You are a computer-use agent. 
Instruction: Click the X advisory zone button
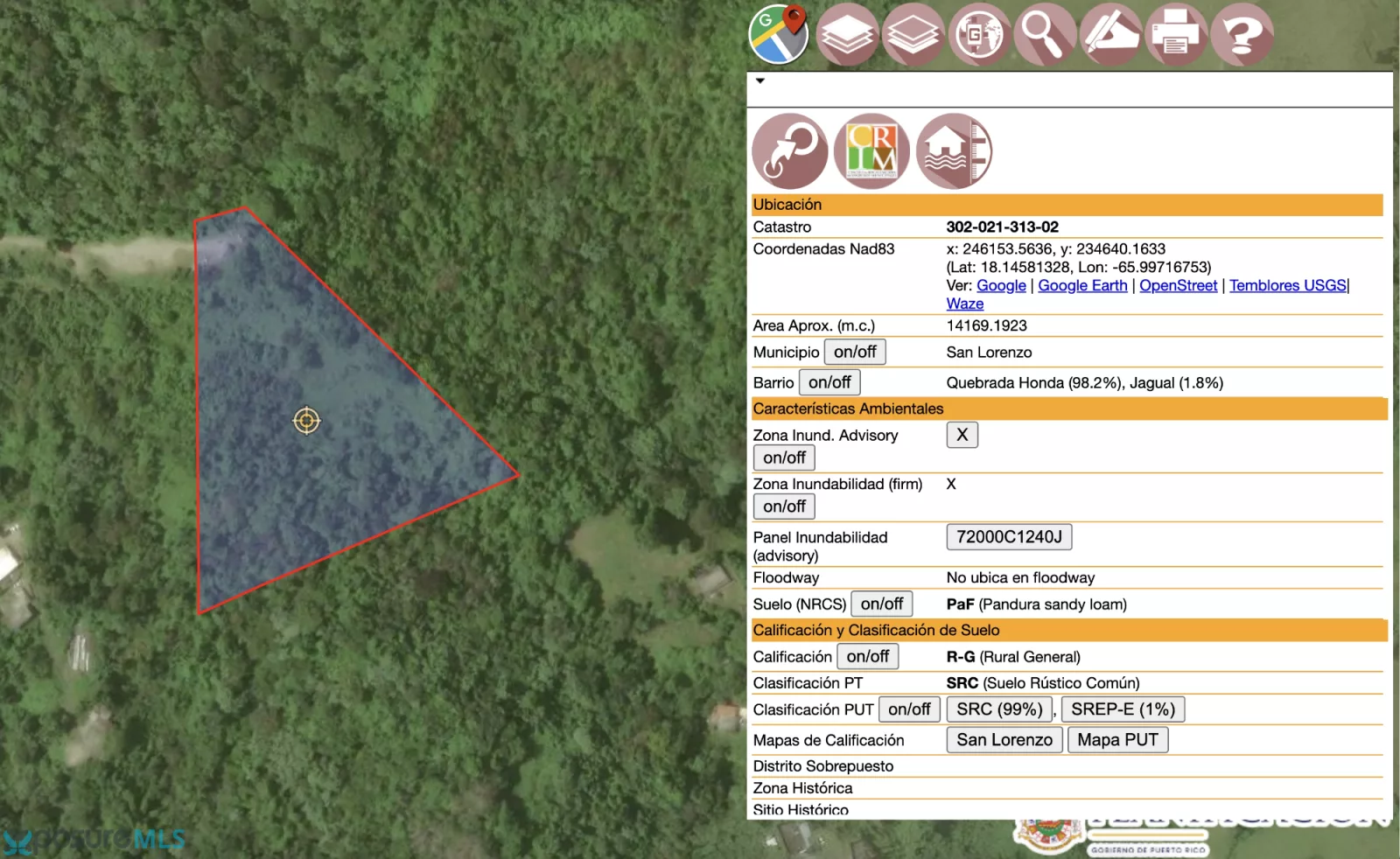click(962, 435)
